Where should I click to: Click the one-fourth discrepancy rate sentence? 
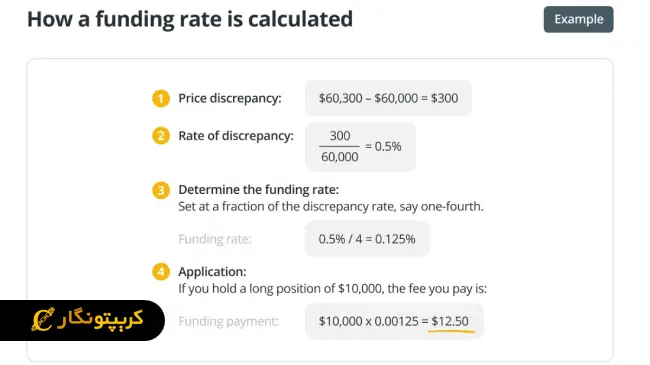pos(331,206)
